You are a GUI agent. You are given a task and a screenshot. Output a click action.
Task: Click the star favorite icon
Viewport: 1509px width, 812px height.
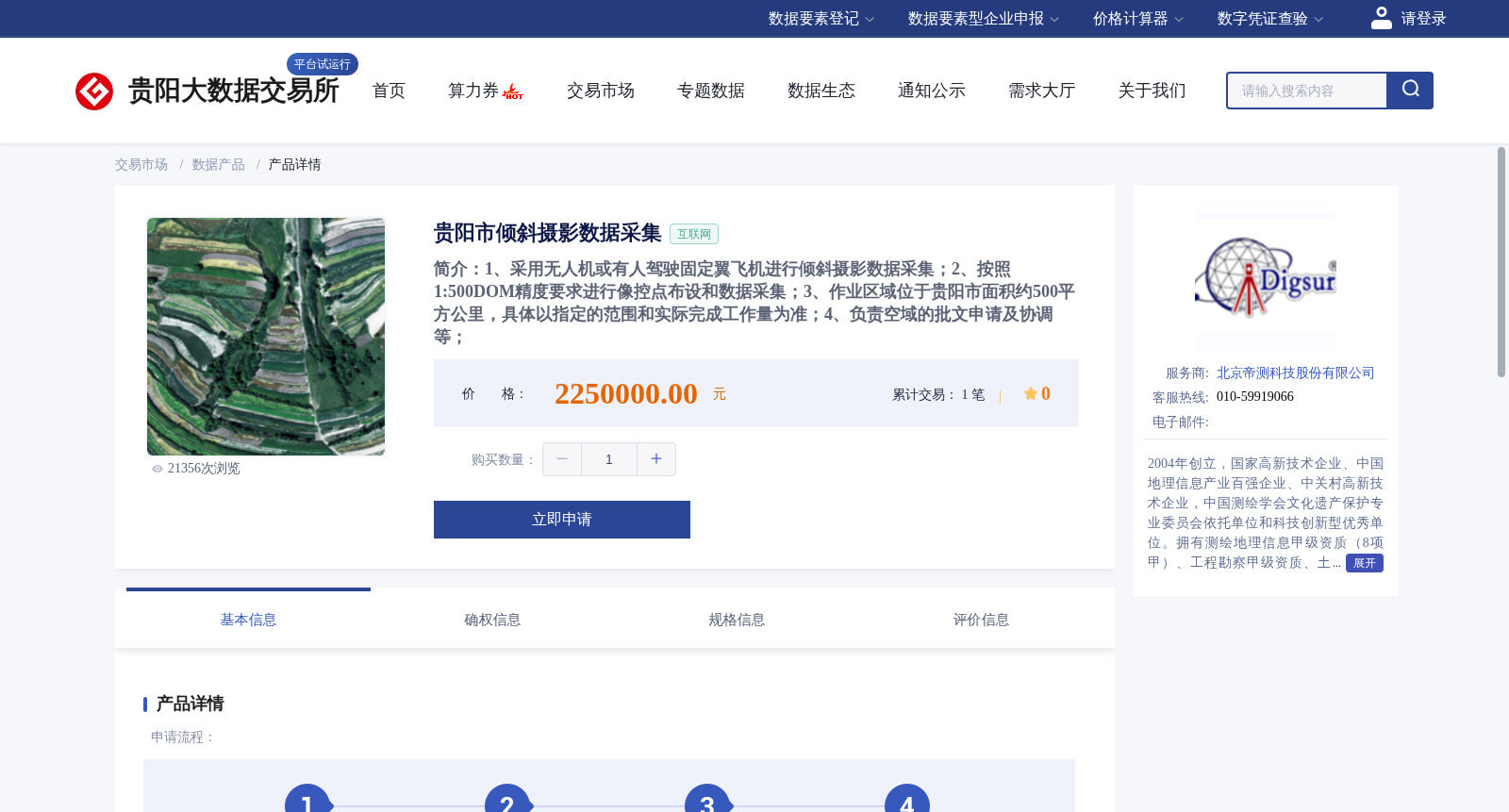(x=1031, y=393)
